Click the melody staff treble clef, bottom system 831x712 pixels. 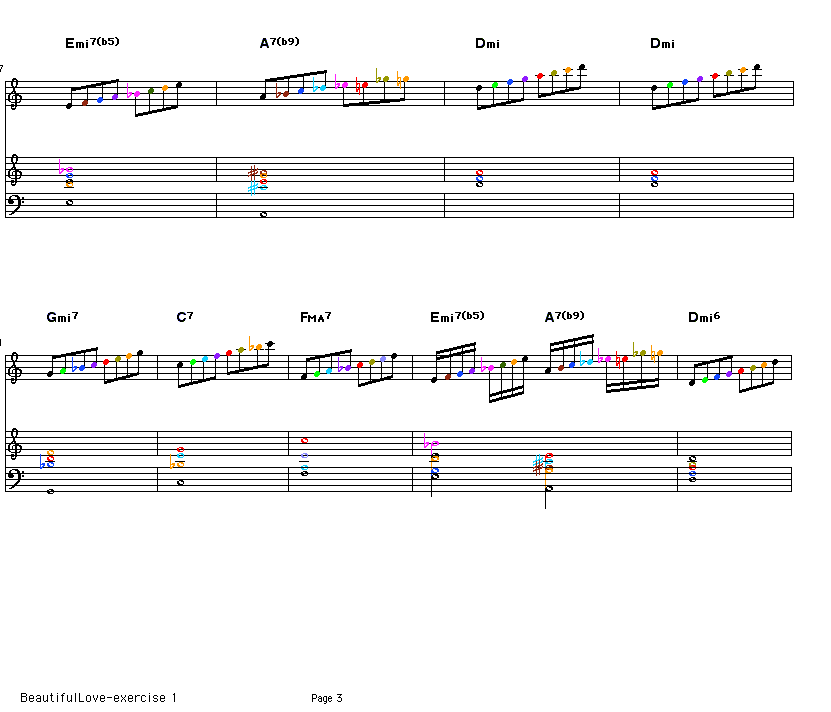click(14, 370)
